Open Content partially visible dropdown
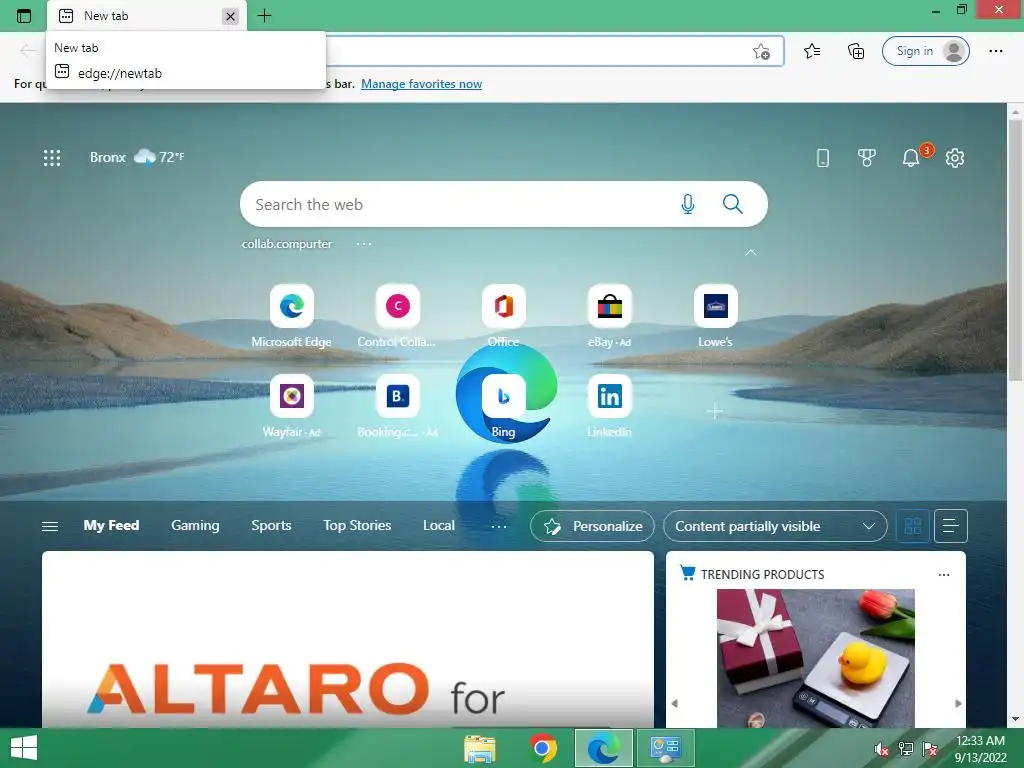1024x768 pixels. (x=775, y=526)
